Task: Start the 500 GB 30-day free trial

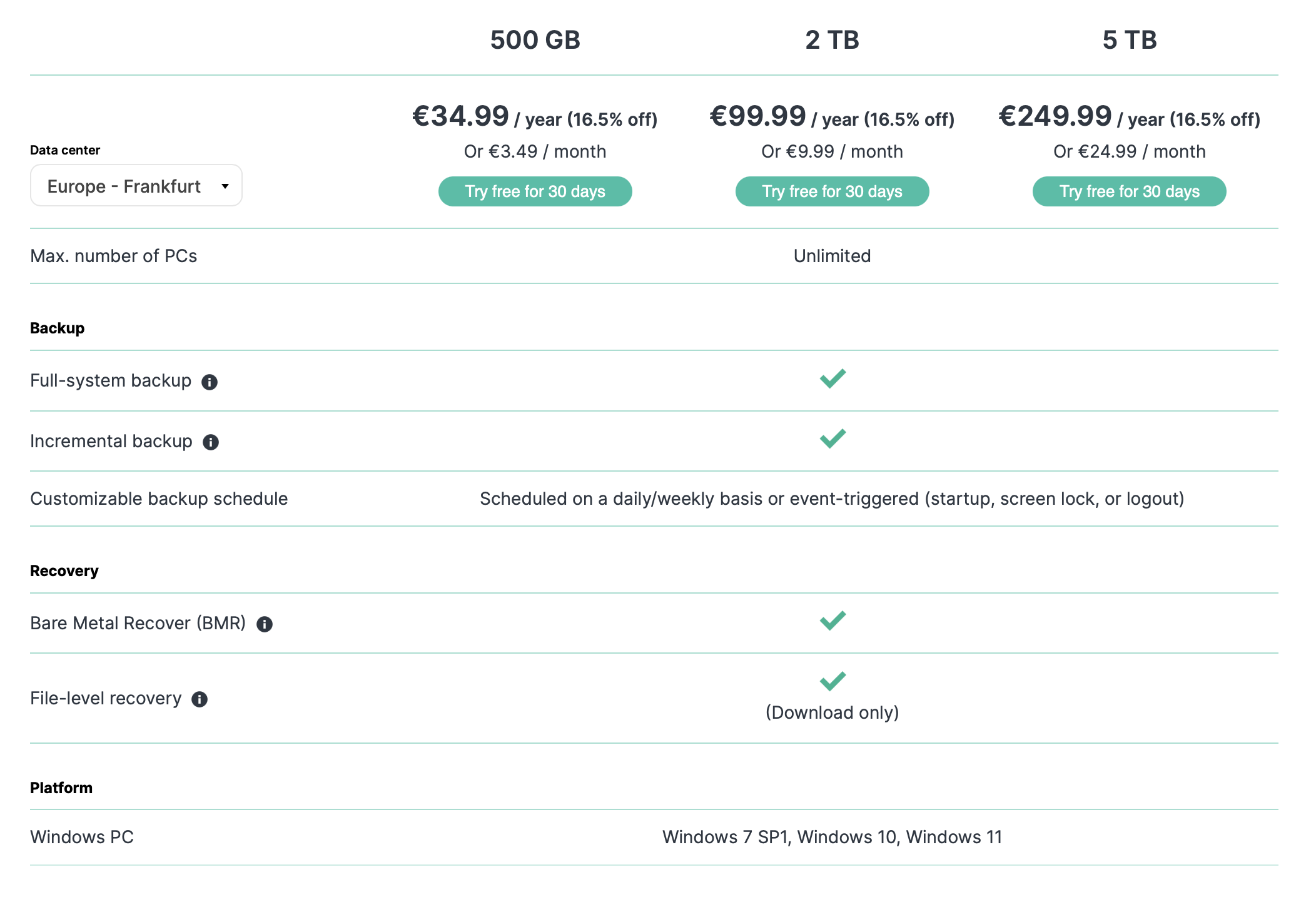Action: (535, 191)
